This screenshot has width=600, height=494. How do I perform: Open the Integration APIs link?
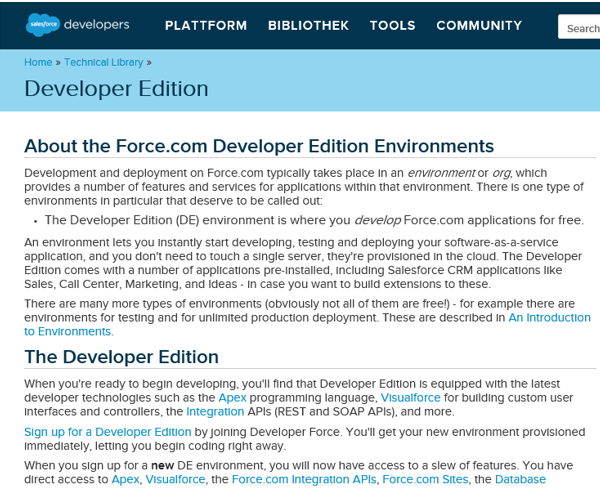coord(214,411)
